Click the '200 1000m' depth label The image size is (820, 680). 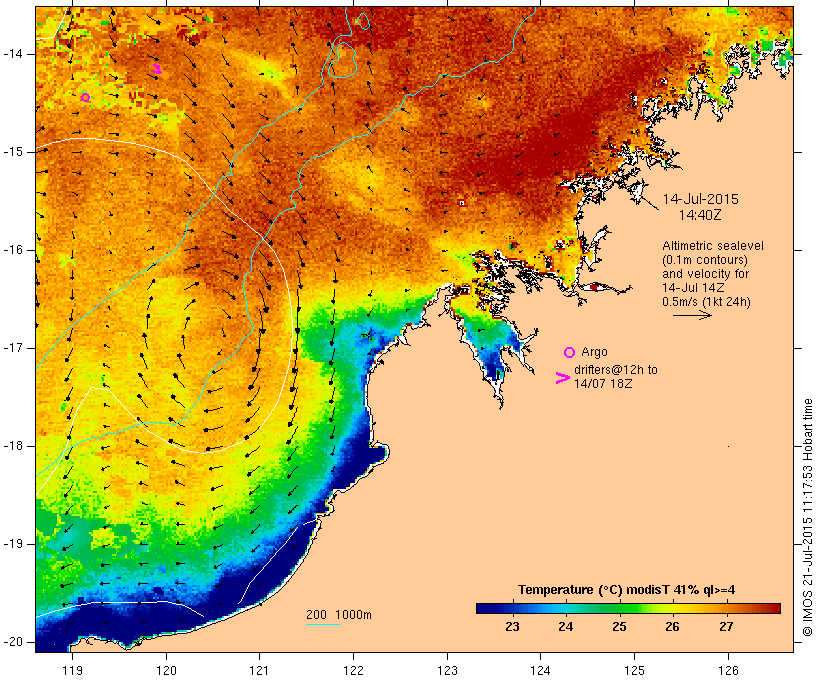[339, 615]
